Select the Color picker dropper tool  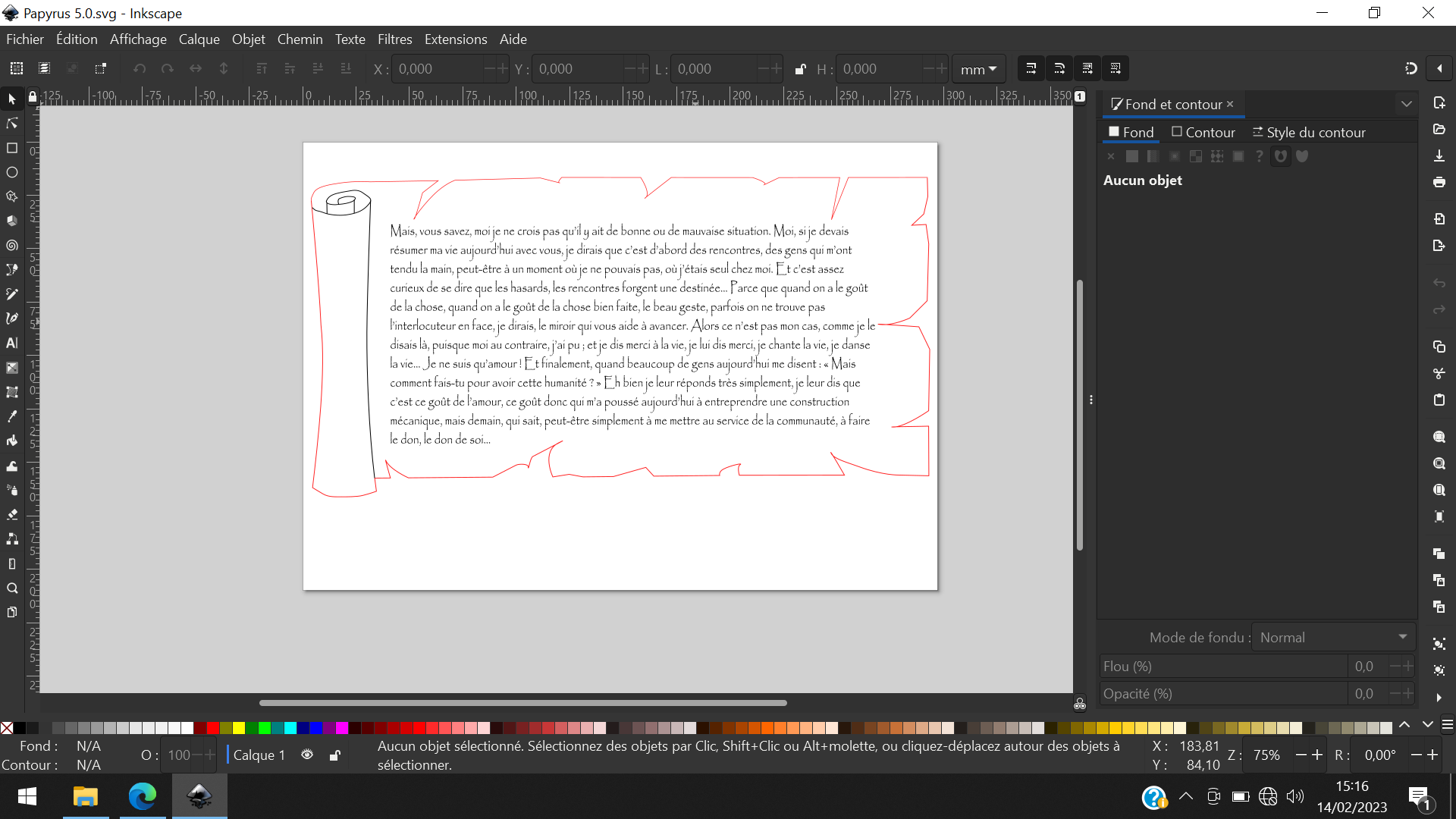12,416
